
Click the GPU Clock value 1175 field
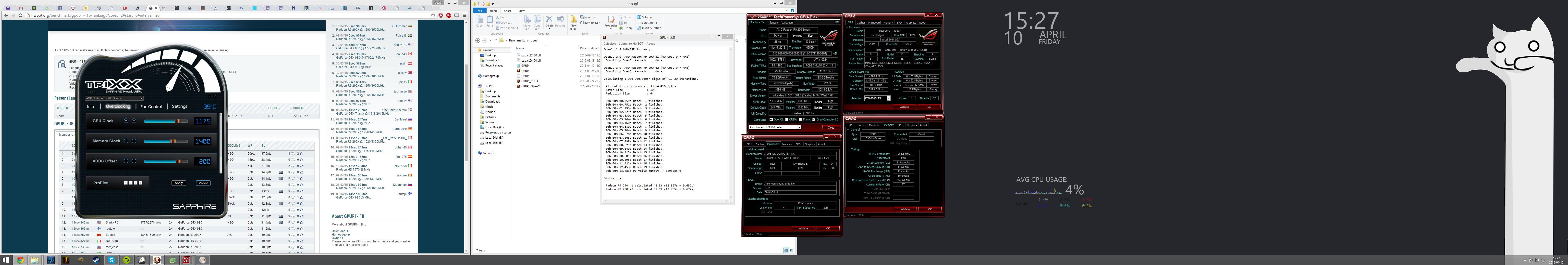coord(203,121)
